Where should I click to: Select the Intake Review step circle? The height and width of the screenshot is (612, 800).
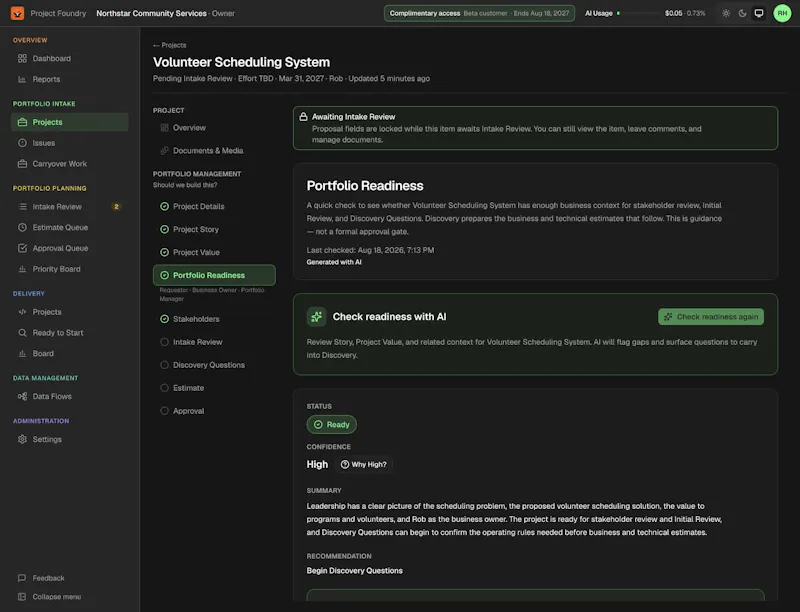164,342
